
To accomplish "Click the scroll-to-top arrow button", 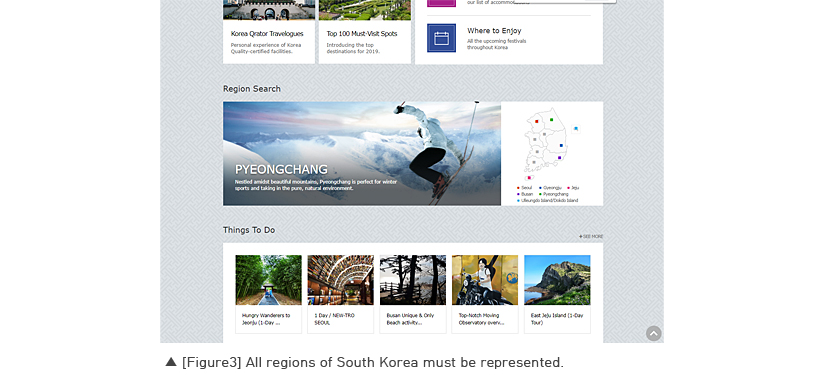I will [x=654, y=334].
